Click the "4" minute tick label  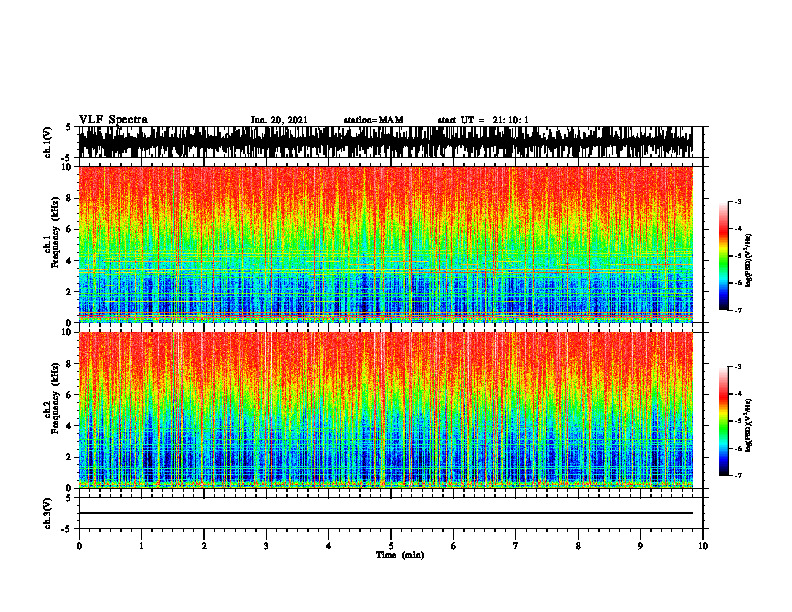click(328, 546)
